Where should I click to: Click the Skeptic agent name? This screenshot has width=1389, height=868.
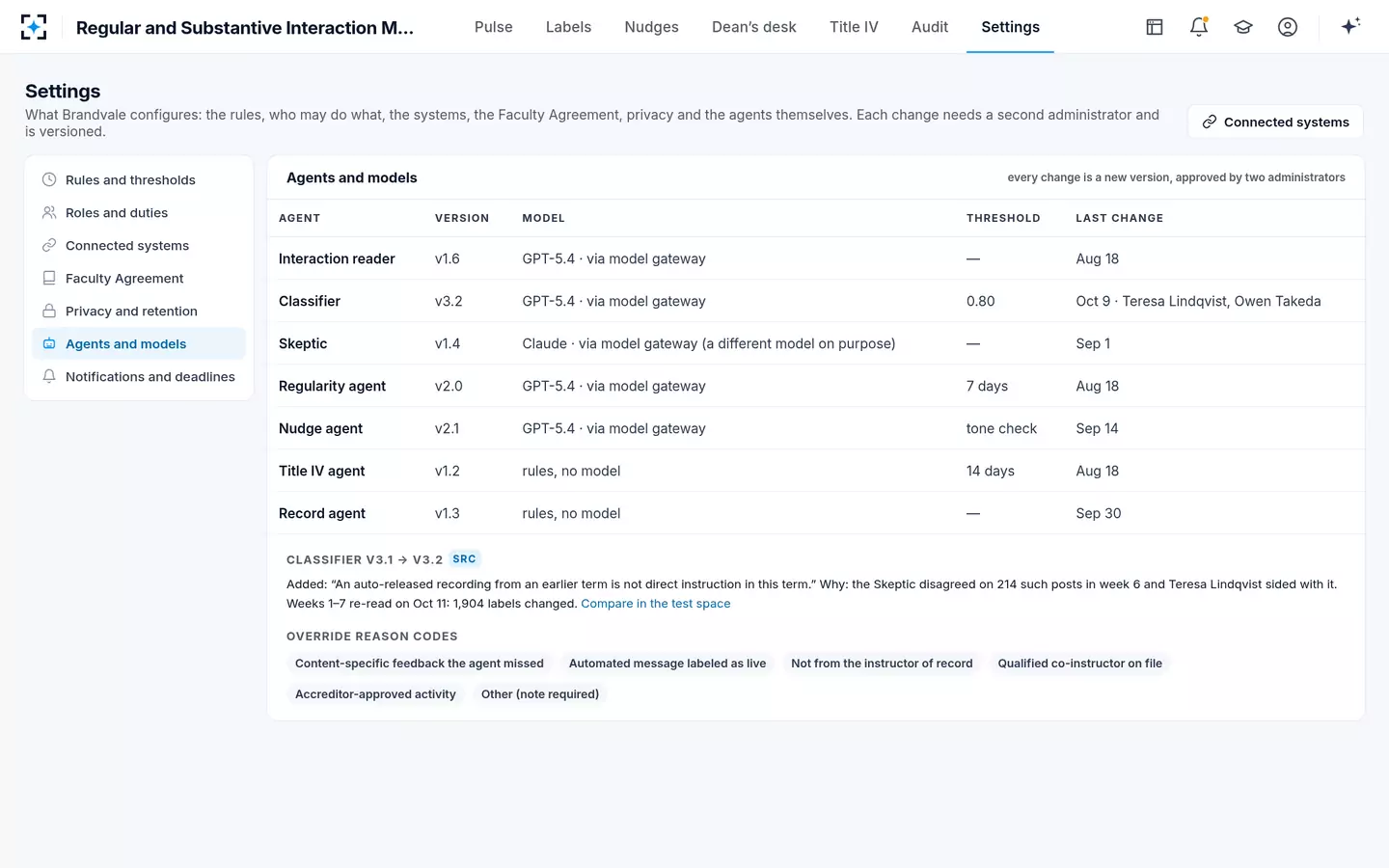(303, 343)
